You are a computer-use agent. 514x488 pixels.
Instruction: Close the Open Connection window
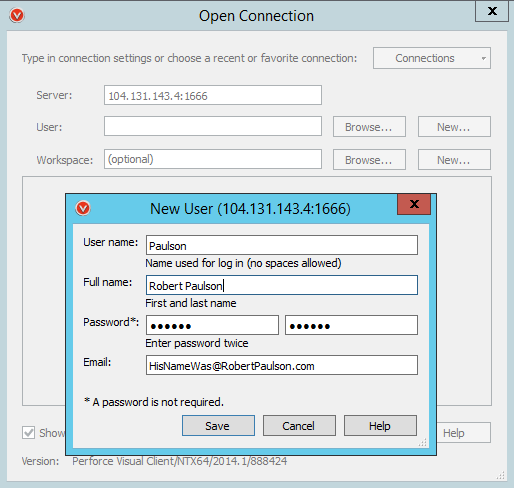point(492,11)
